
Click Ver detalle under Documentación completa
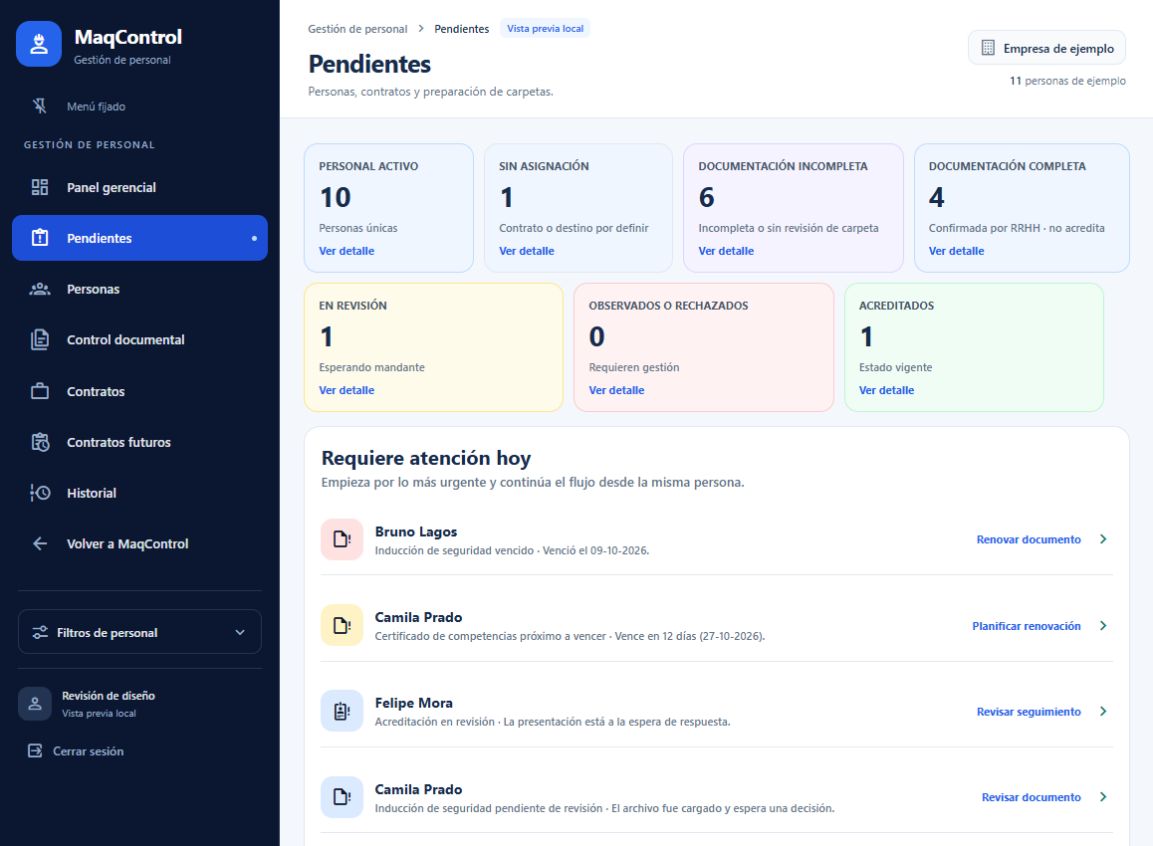click(x=956, y=251)
